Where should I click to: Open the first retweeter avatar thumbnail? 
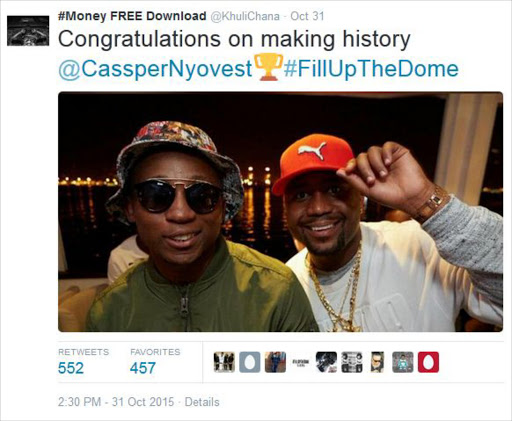224,362
